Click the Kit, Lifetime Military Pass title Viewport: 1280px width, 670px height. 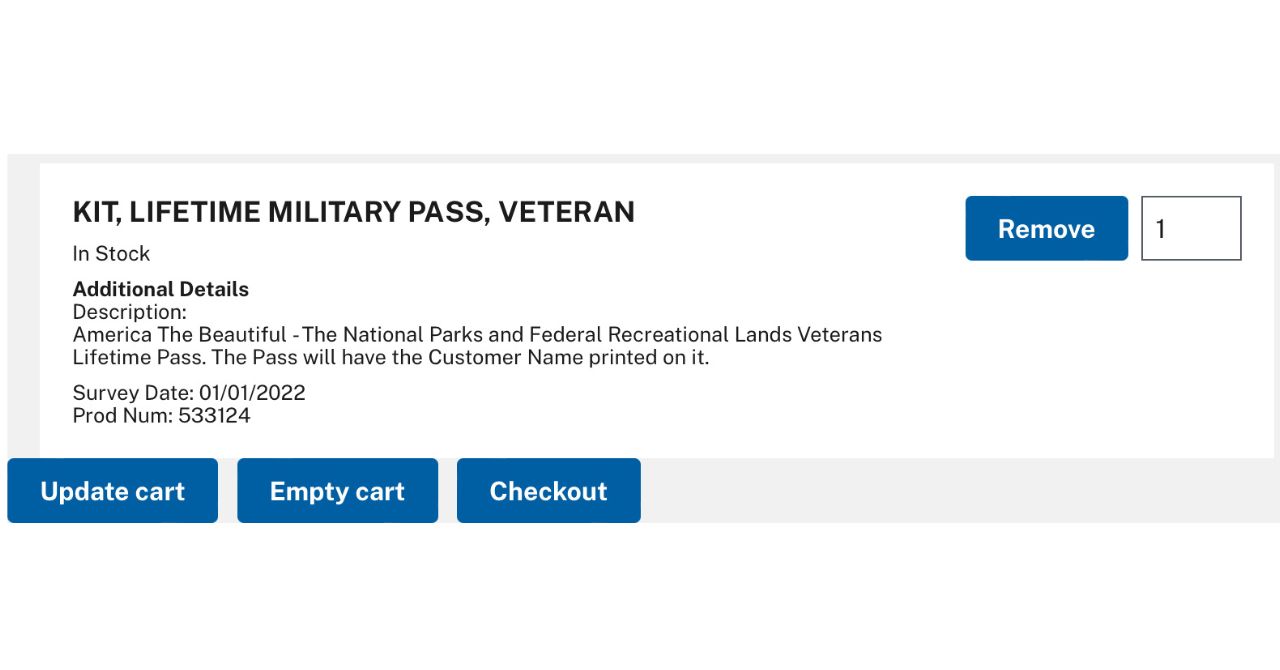353,212
